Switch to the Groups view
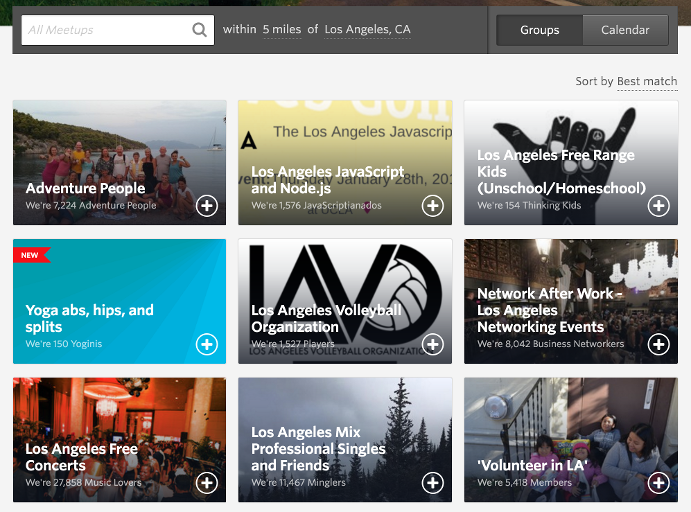The height and width of the screenshot is (512, 691). 539,30
